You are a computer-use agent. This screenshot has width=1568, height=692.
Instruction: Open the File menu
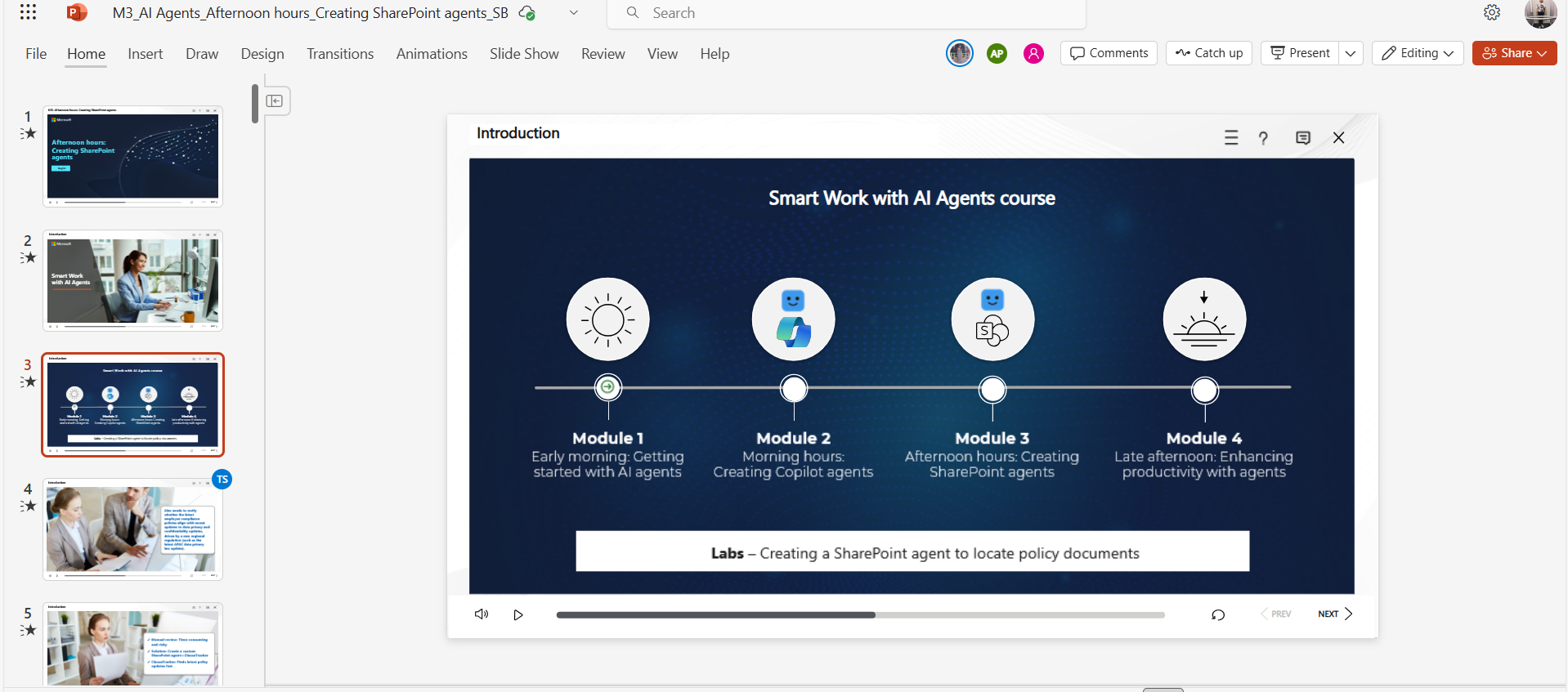click(x=36, y=54)
